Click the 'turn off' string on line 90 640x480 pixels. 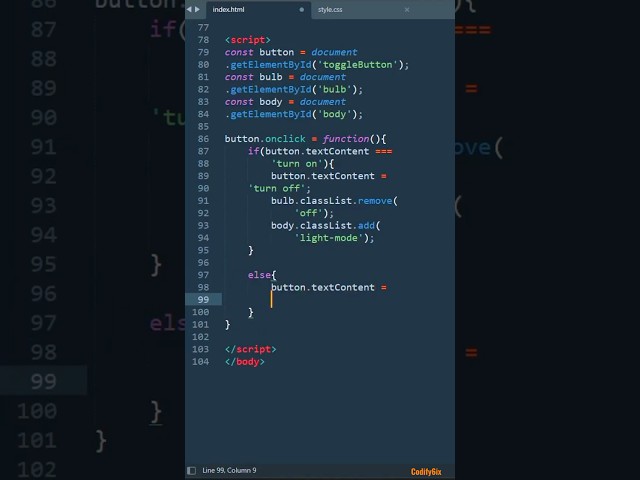[x=276, y=189]
